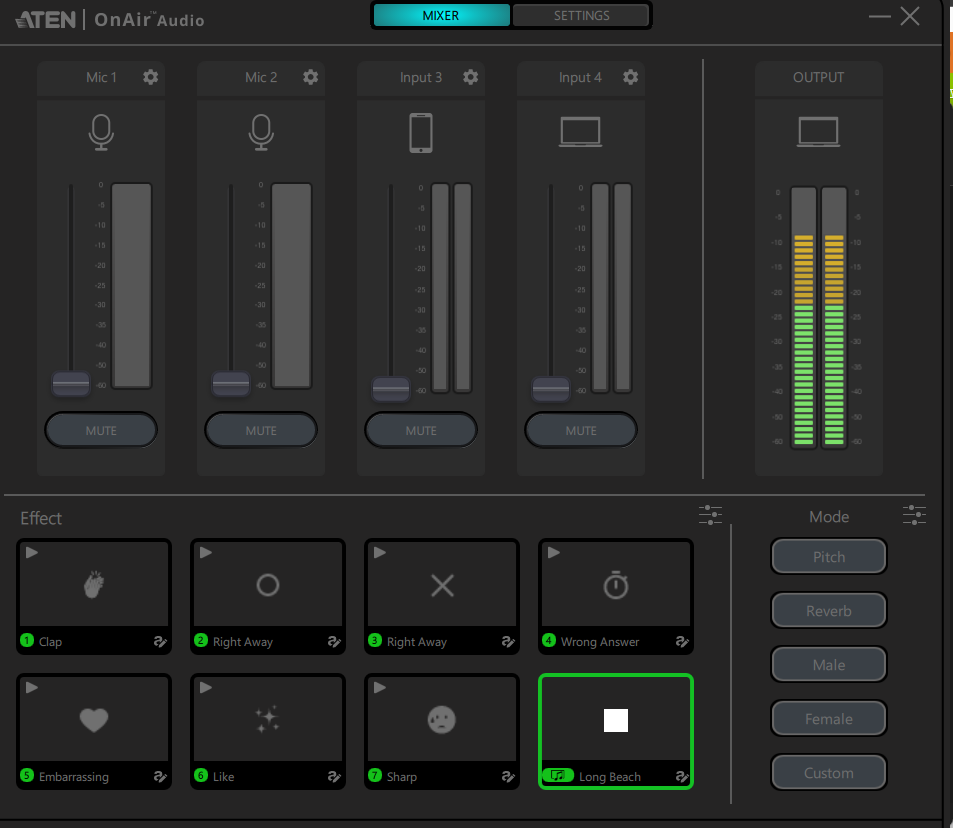Screen dimensions: 953x828
Task: Mute the Input 4 channel
Action: 581,430
